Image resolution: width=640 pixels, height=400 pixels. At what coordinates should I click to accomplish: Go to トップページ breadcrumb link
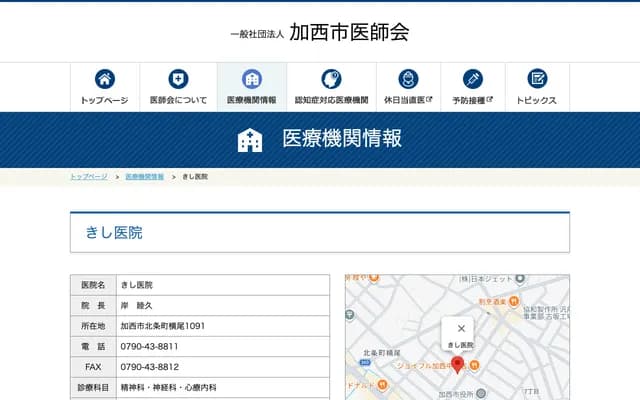click(89, 176)
